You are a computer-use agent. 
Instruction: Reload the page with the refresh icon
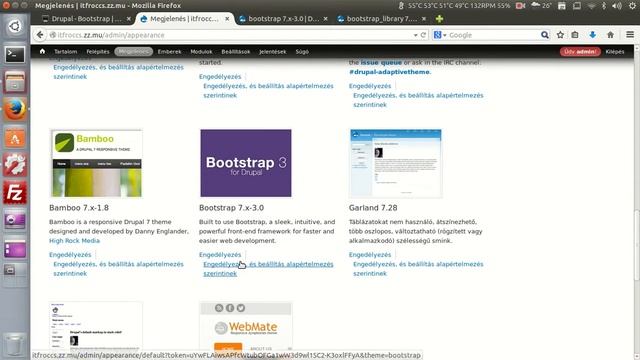(x=423, y=35)
